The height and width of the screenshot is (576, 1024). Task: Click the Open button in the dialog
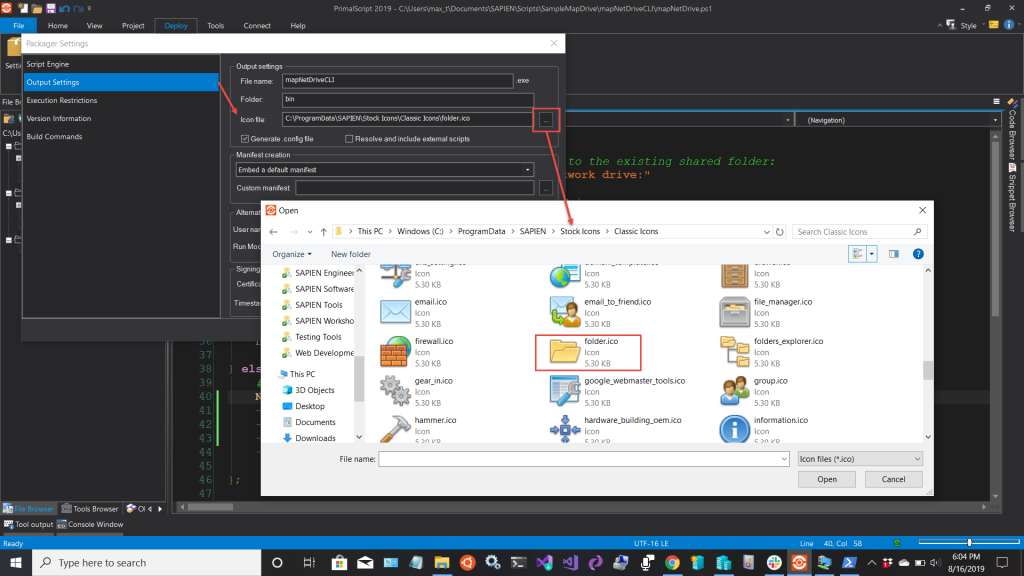(827, 479)
